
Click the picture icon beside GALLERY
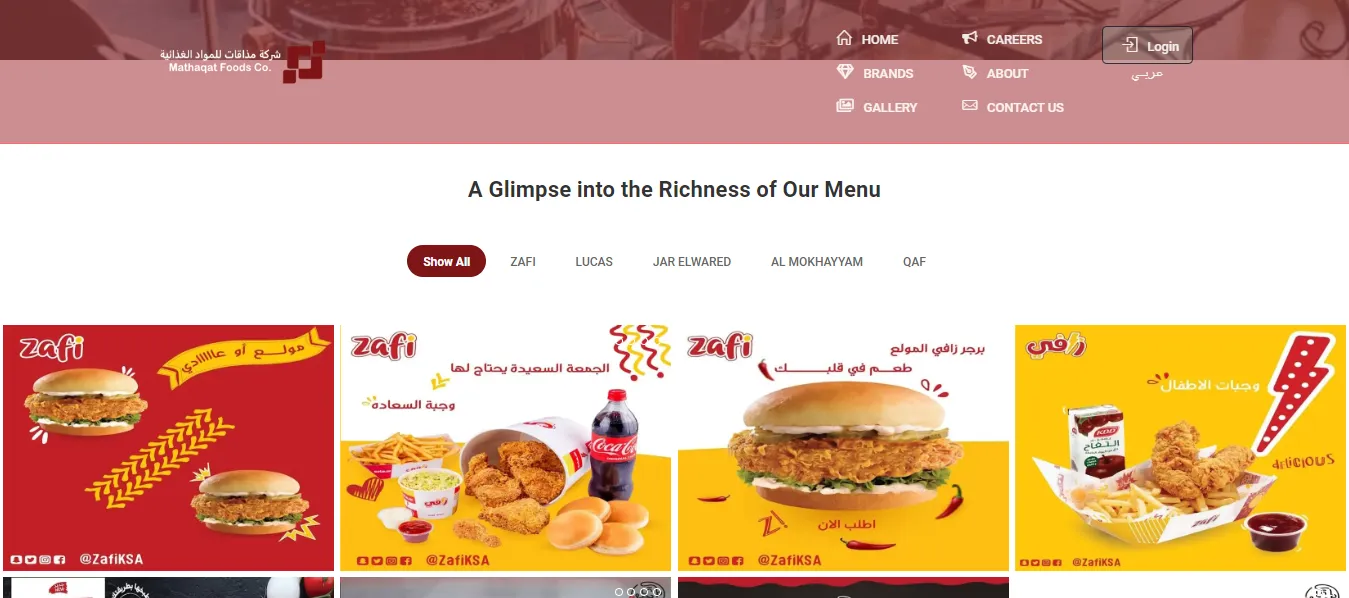(845, 106)
